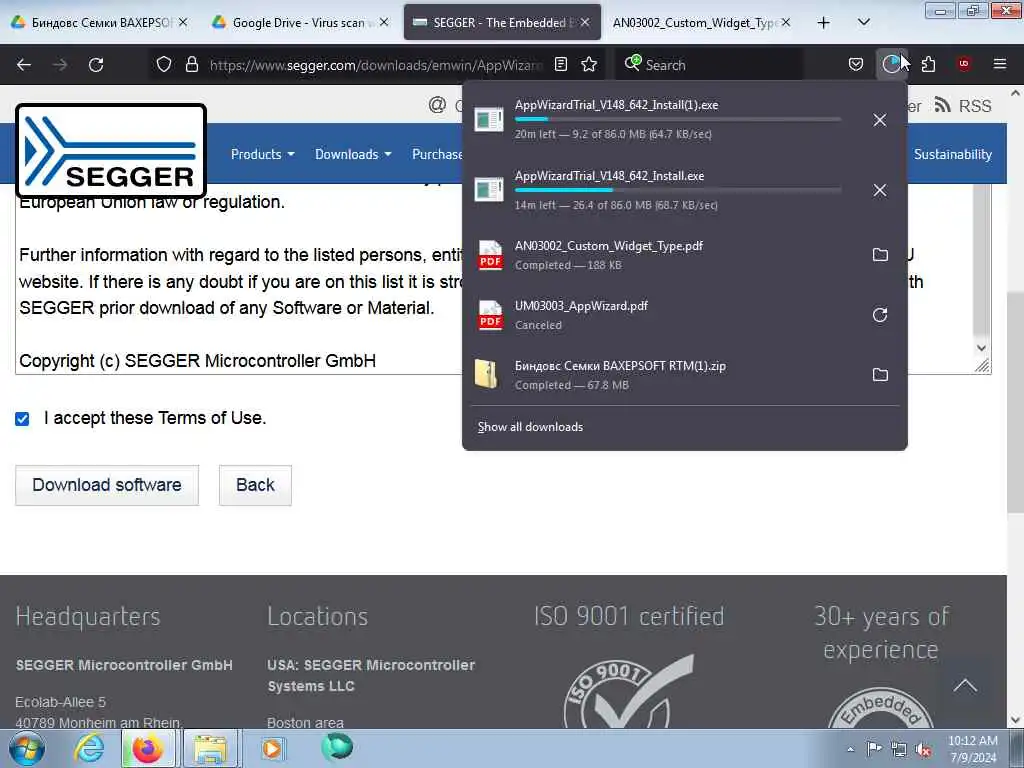Cancel the AppWizardTrial_V148_642_Install(1).exe download

pyautogui.click(x=880, y=120)
